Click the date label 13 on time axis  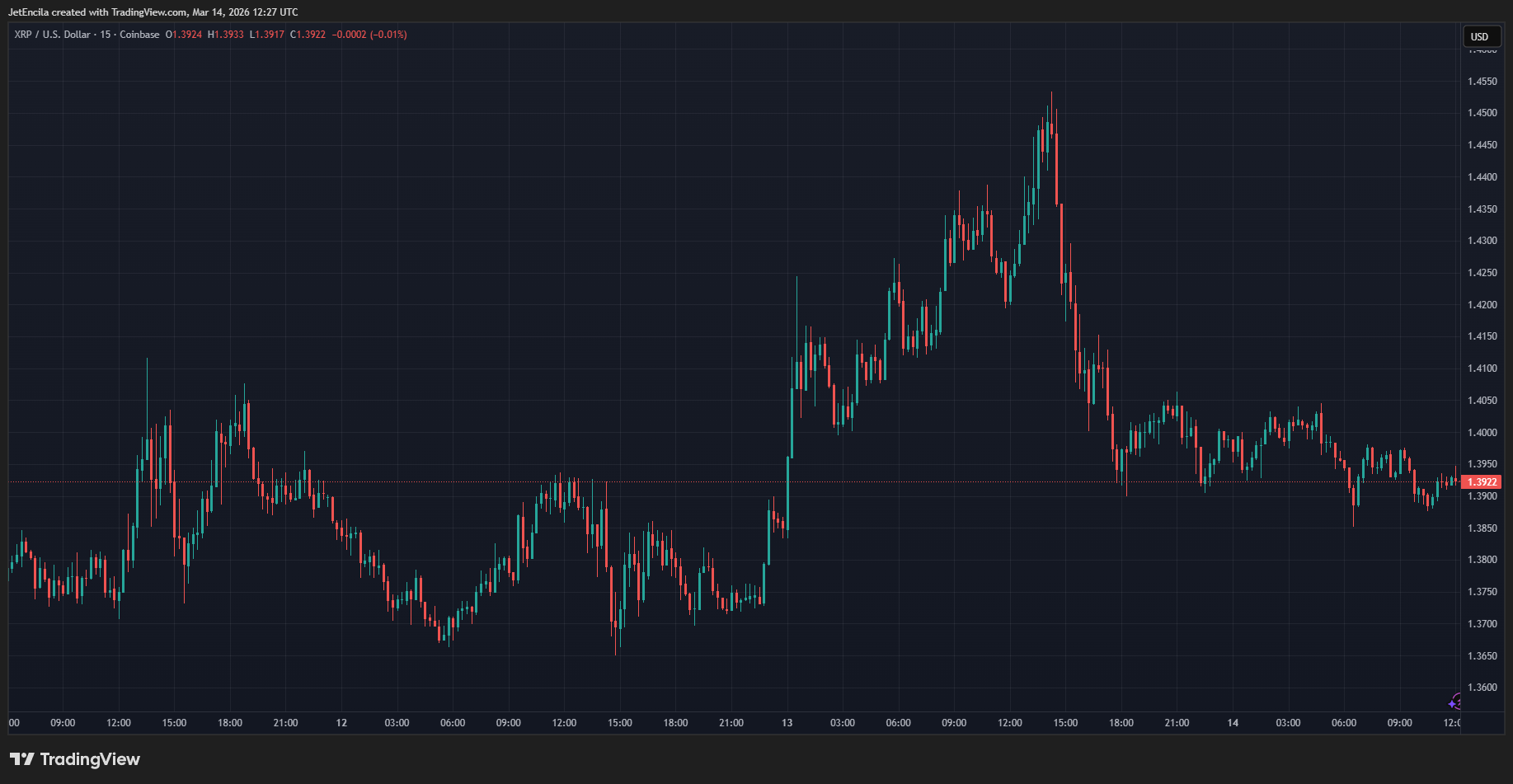(787, 723)
